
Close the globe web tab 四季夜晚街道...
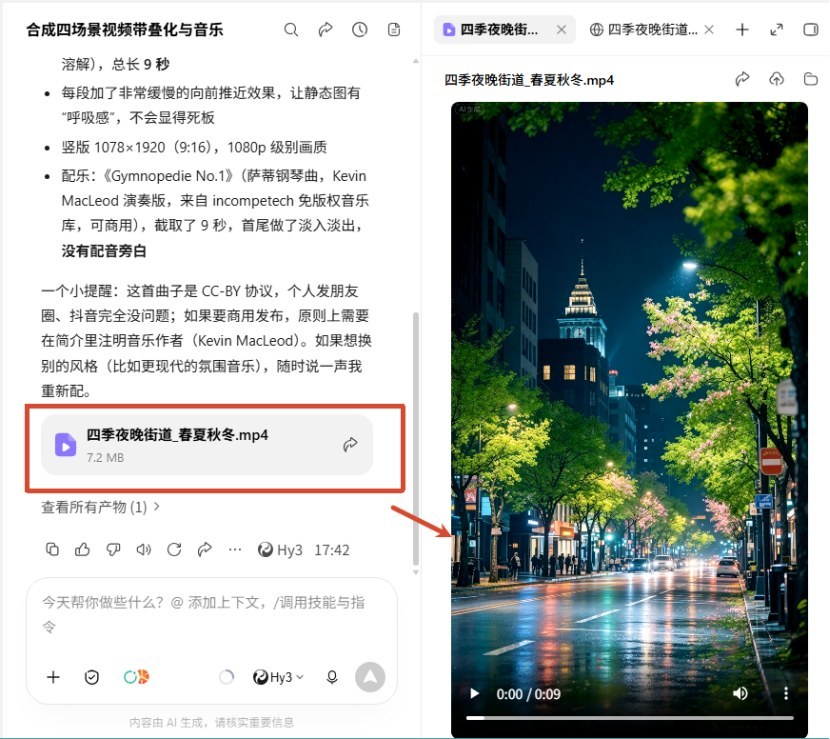[709, 30]
